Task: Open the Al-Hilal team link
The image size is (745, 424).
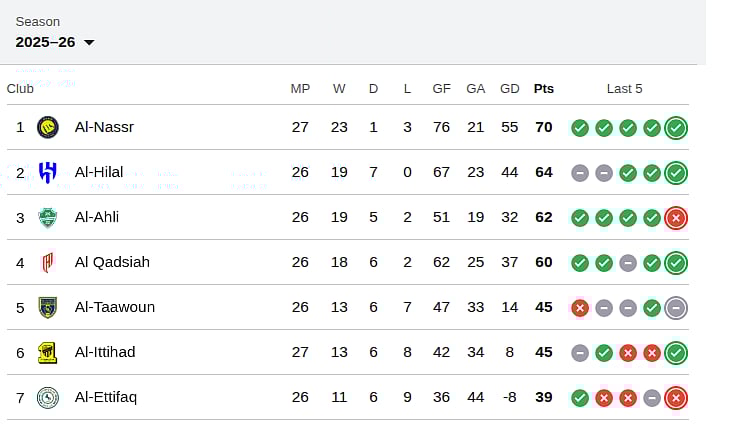Action: [x=99, y=172]
